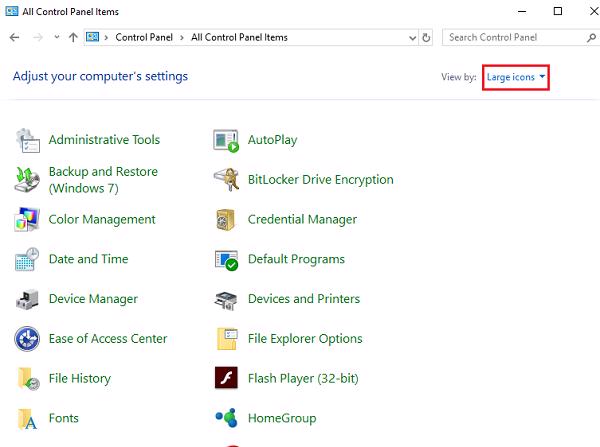
Task: Open the Flash Player (32-bit) link
Action: [x=303, y=379]
